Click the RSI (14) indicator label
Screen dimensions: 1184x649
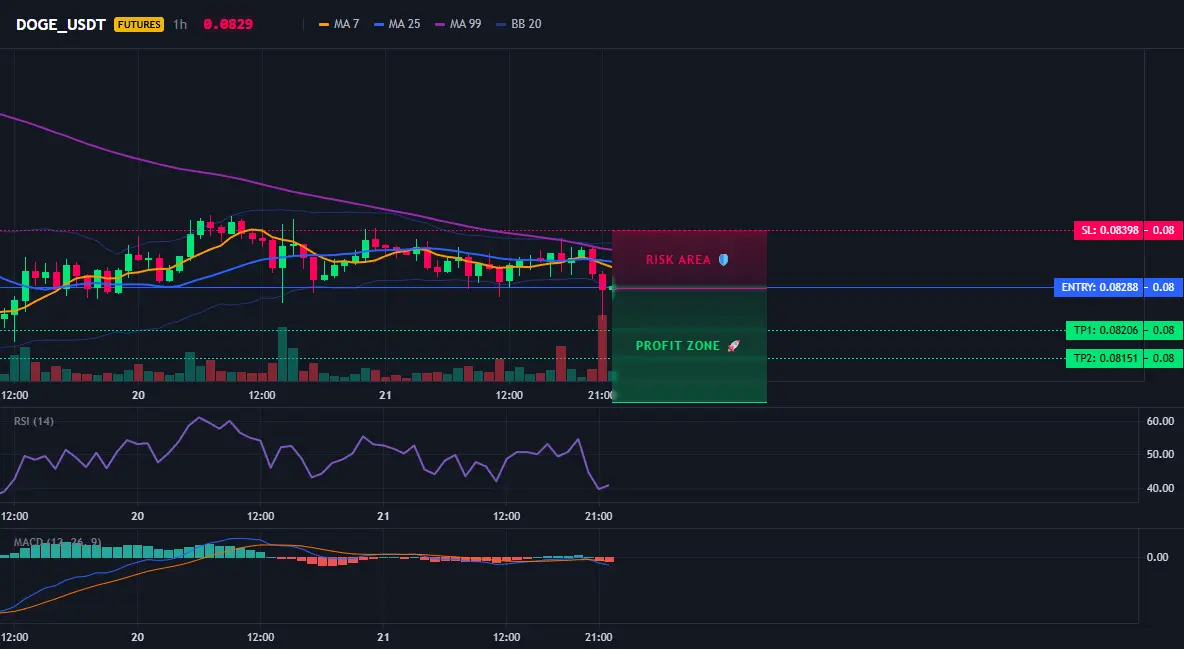point(34,421)
